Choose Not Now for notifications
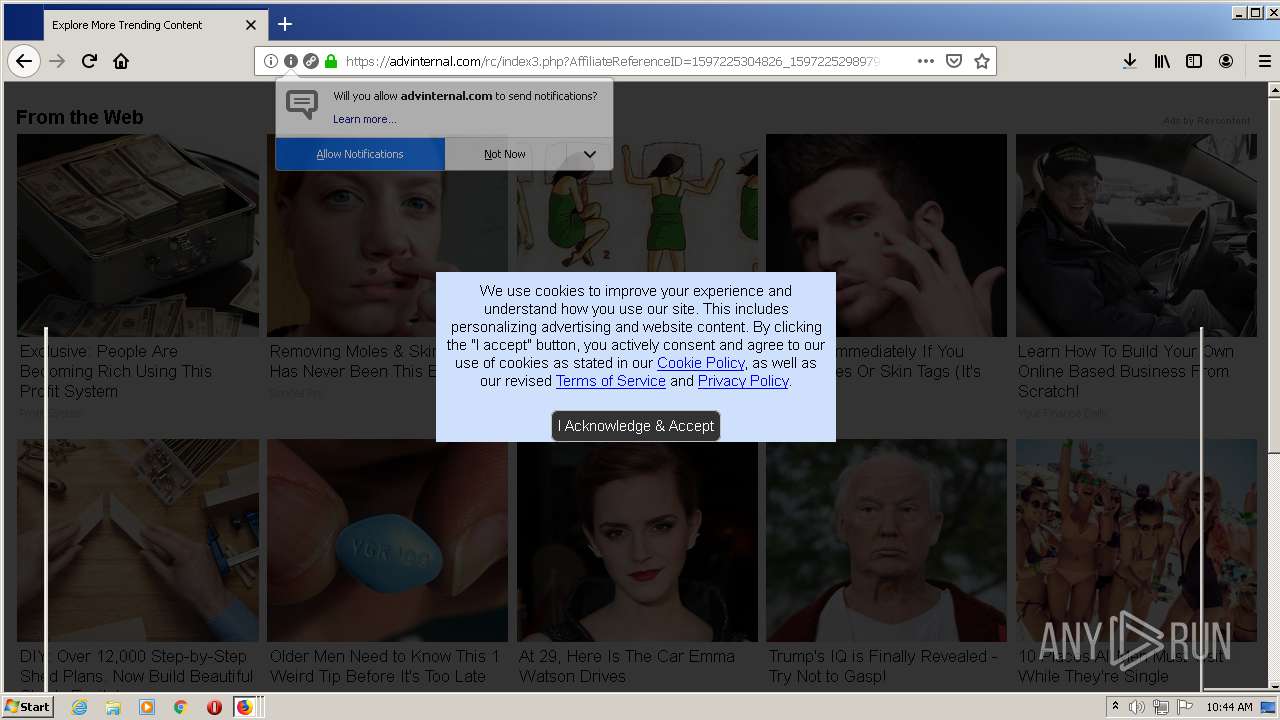The height and width of the screenshot is (720, 1280). tap(505, 154)
